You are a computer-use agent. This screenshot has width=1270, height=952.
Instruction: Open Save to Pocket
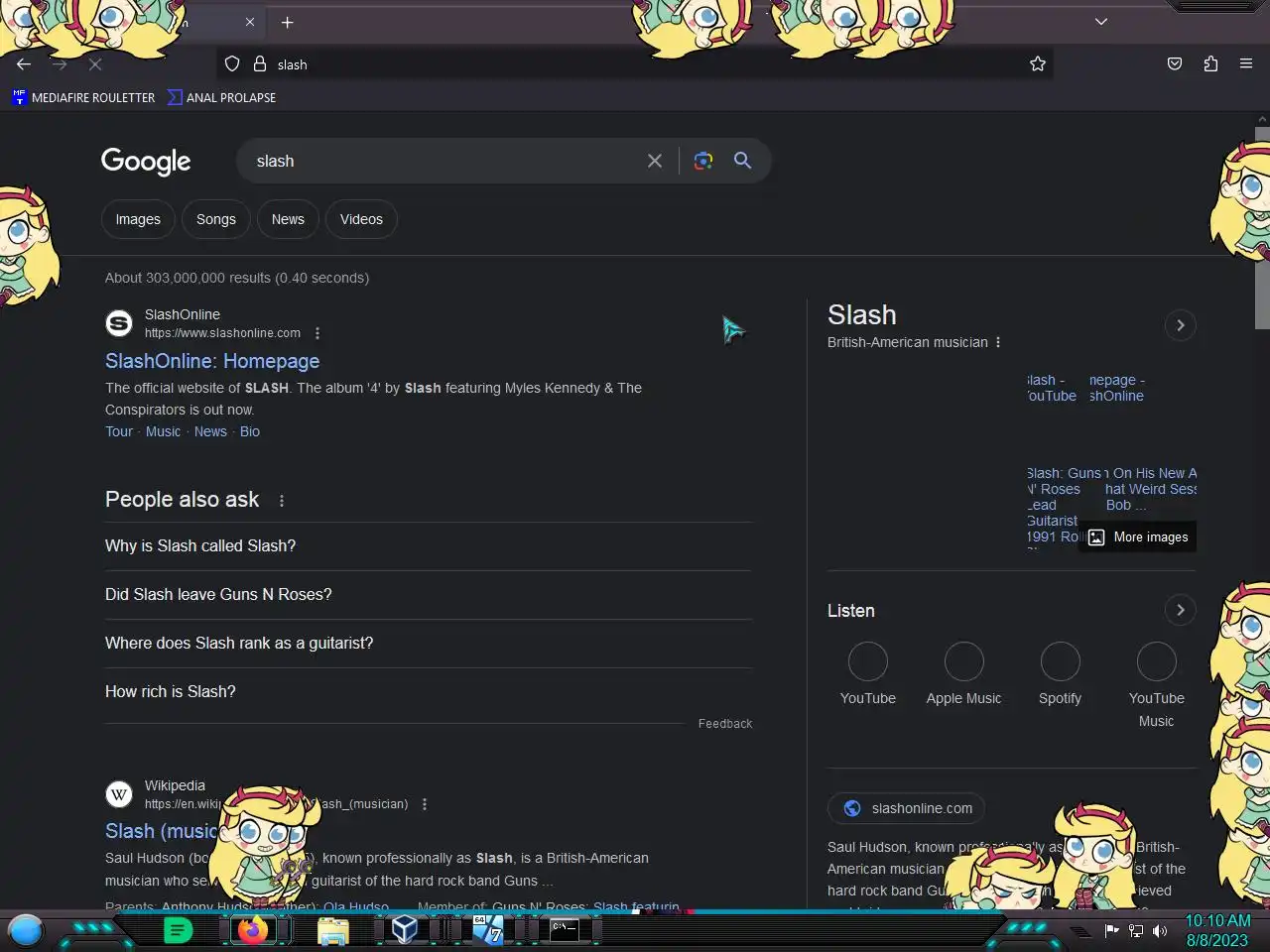(x=1175, y=63)
